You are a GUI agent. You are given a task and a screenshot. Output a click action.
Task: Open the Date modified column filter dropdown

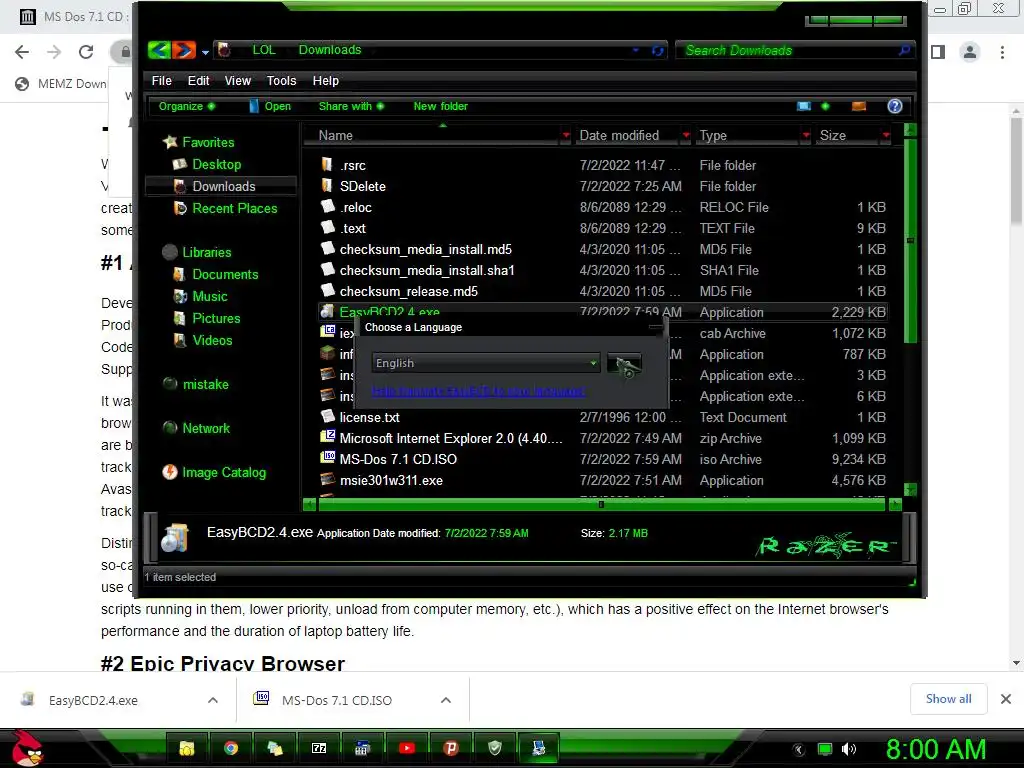click(686, 135)
